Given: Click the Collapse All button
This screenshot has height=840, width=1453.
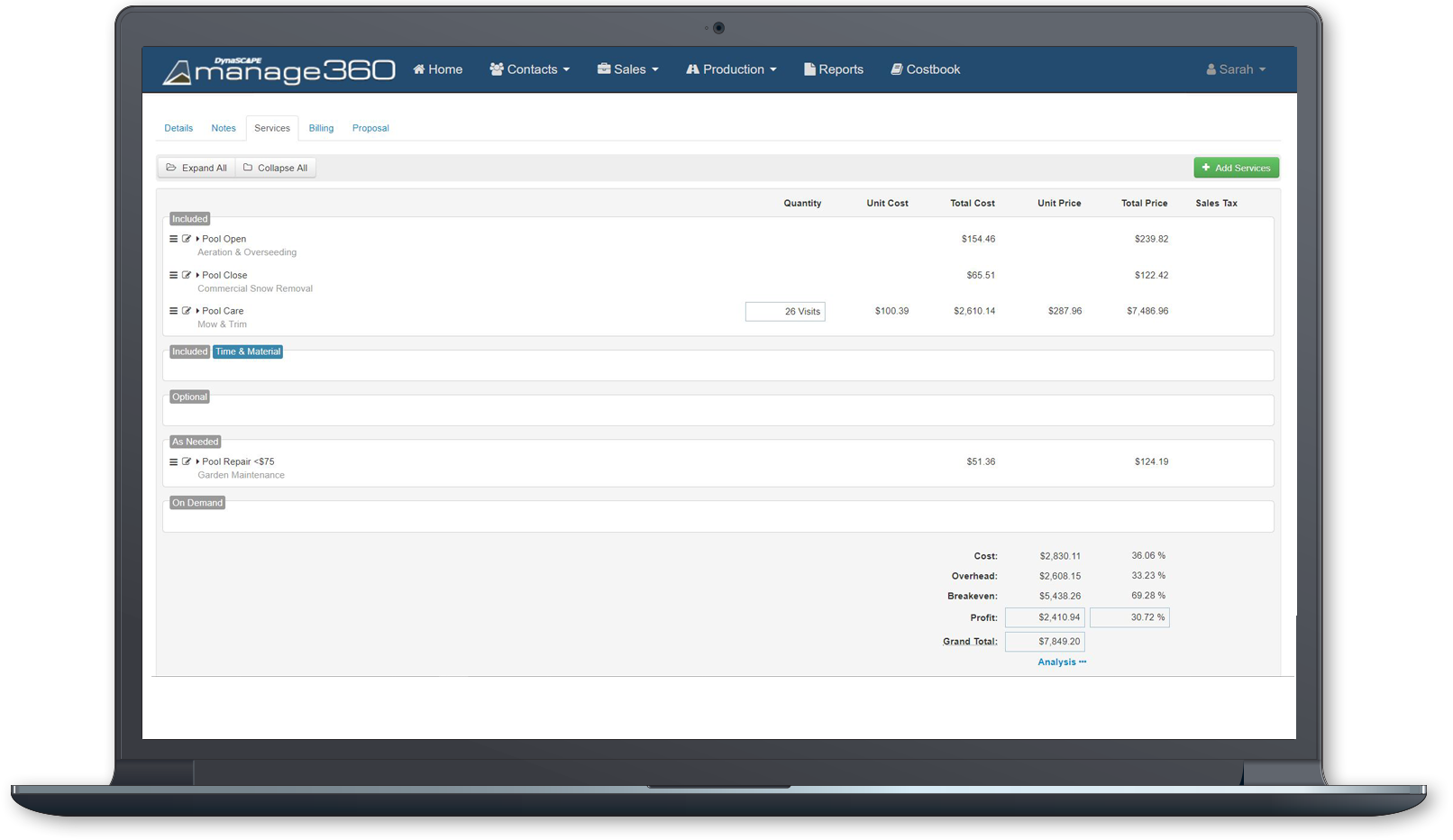Looking at the screenshot, I should (x=276, y=168).
